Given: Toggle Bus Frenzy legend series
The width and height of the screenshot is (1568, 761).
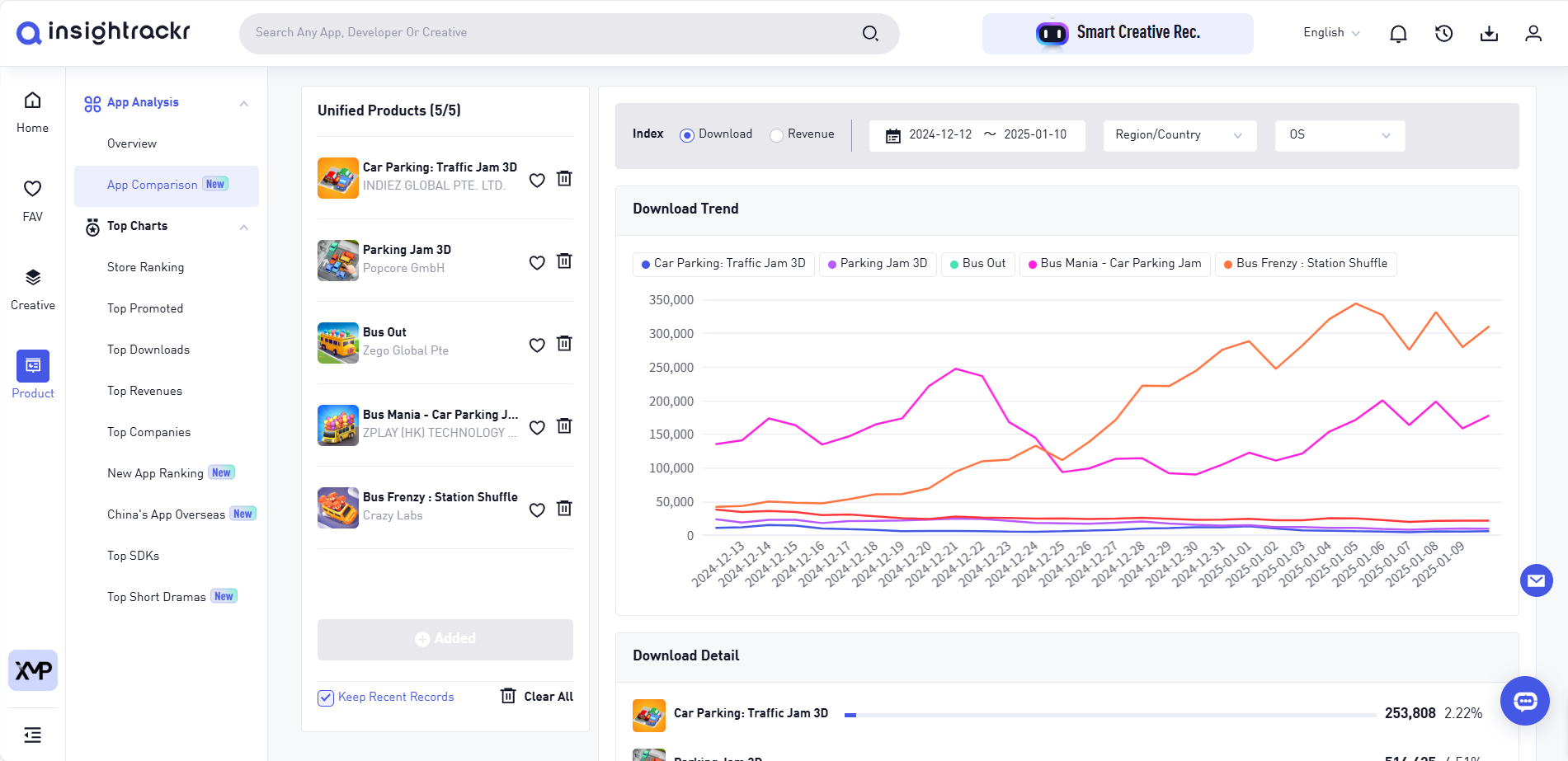Looking at the screenshot, I should point(1306,264).
